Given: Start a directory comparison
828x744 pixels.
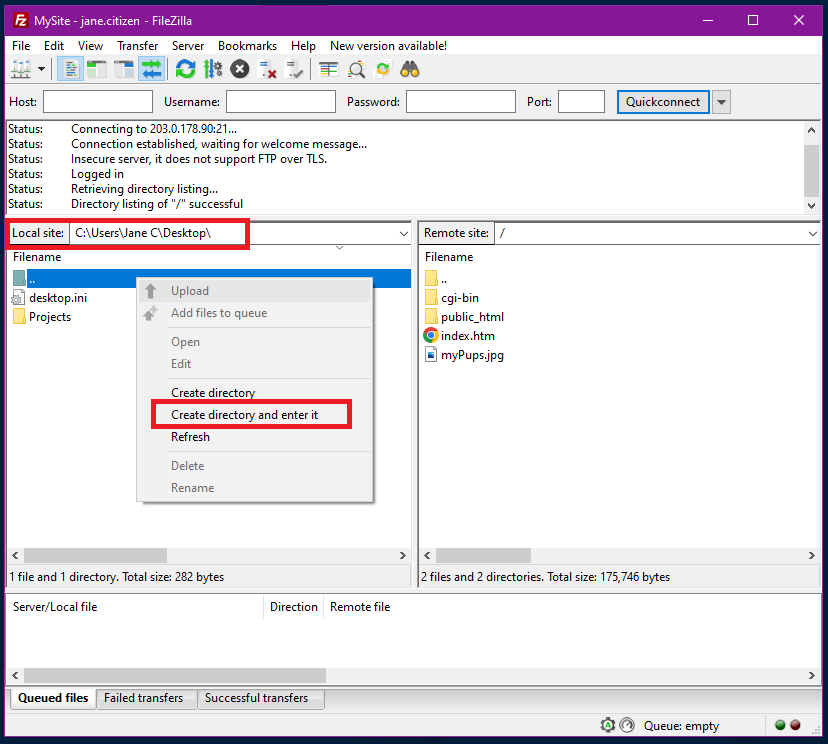Looking at the screenshot, I should [x=353, y=68].
